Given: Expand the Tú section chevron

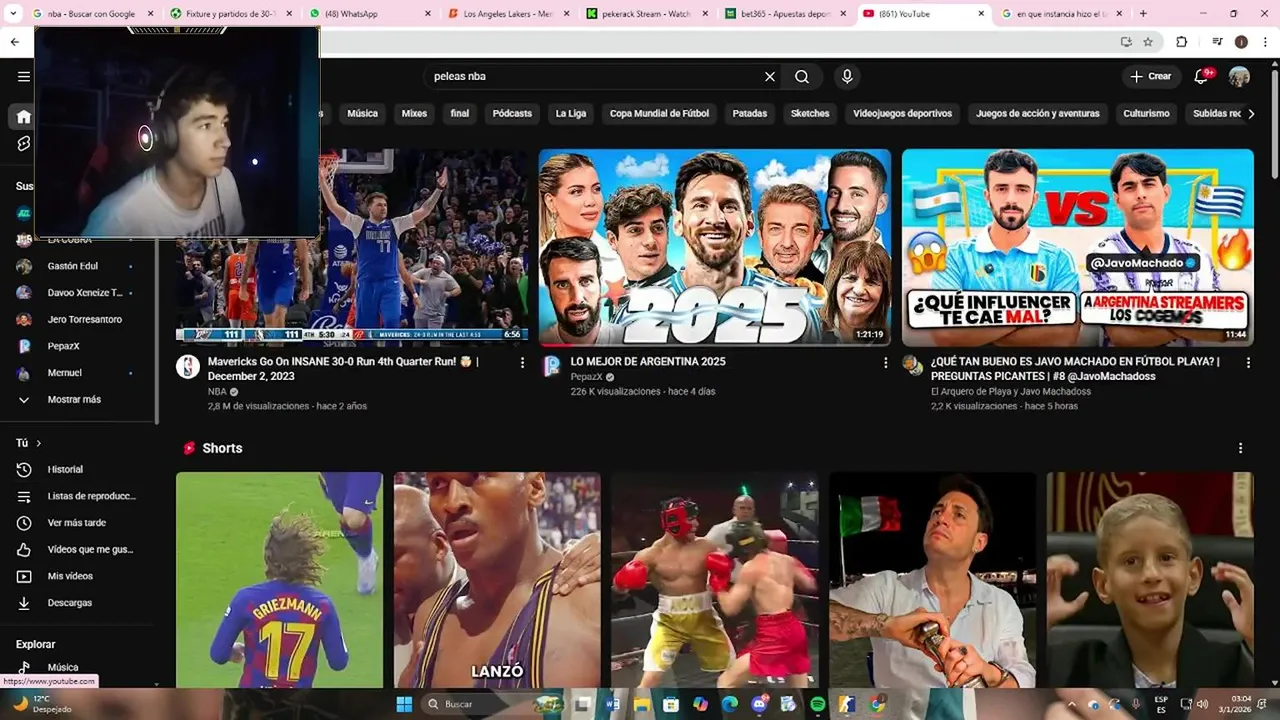Looking at the screenshot, I should coord(39,443).
